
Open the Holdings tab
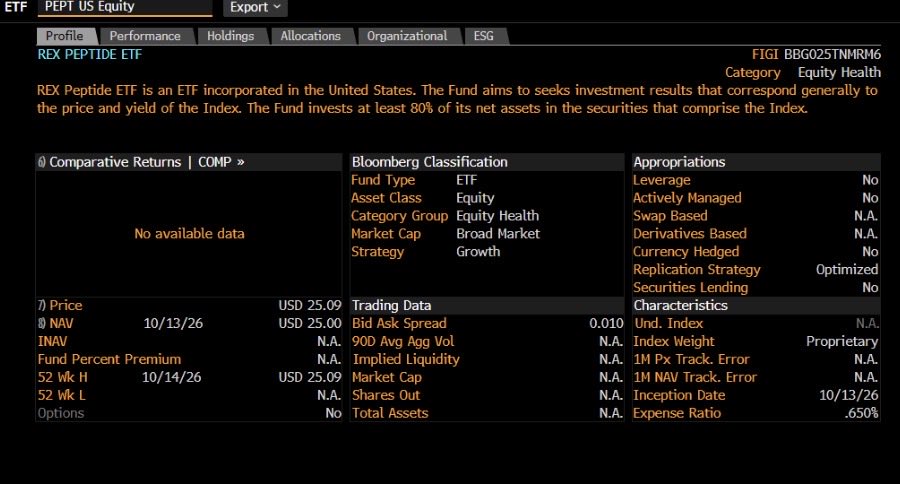[x=230, y=36]
